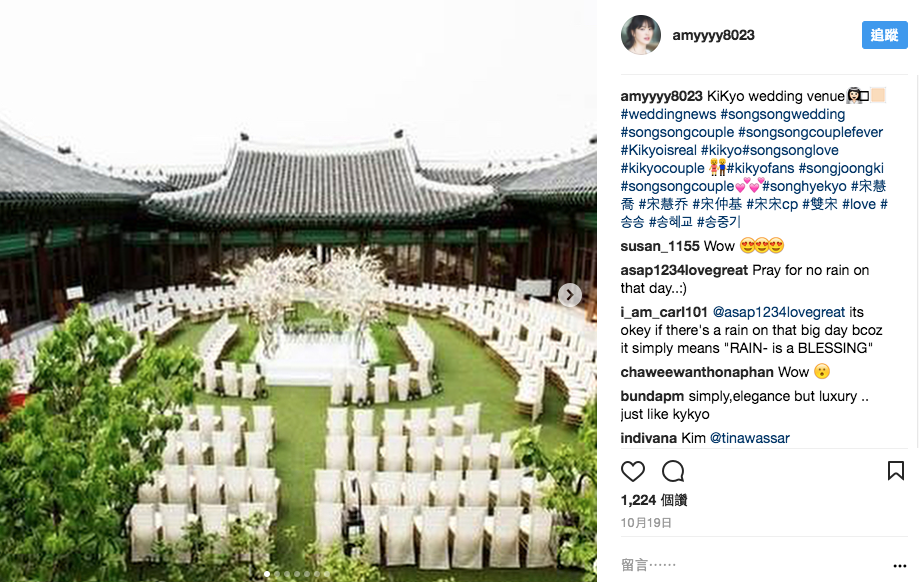The height and width of the screenshot is (582, 919).
Task: Open amyyyy8023's profile picture
Action: click(x=641, y=35)
